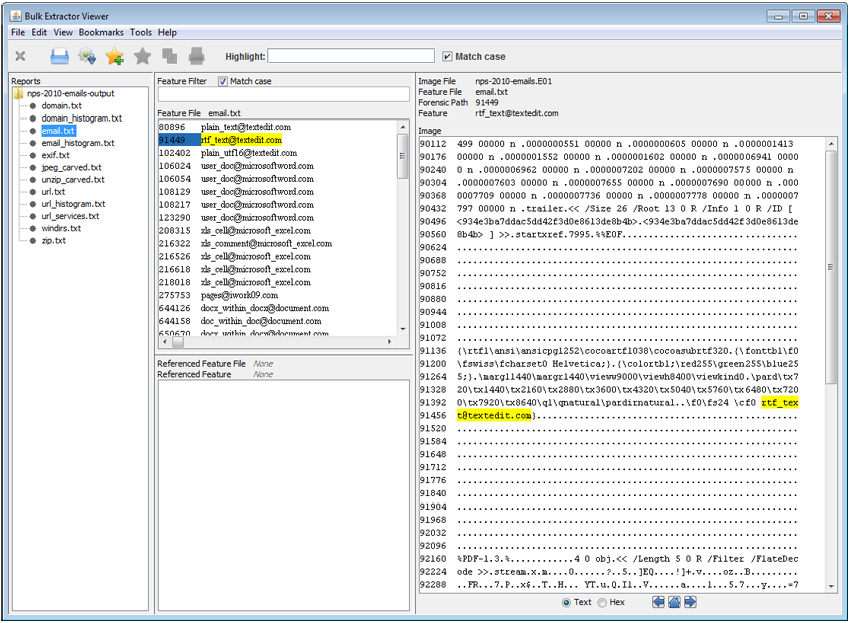The height and width of the screenshot is (623, 853).
Task: Click the gray X close icon in toolbar
Action: point(20,57)
